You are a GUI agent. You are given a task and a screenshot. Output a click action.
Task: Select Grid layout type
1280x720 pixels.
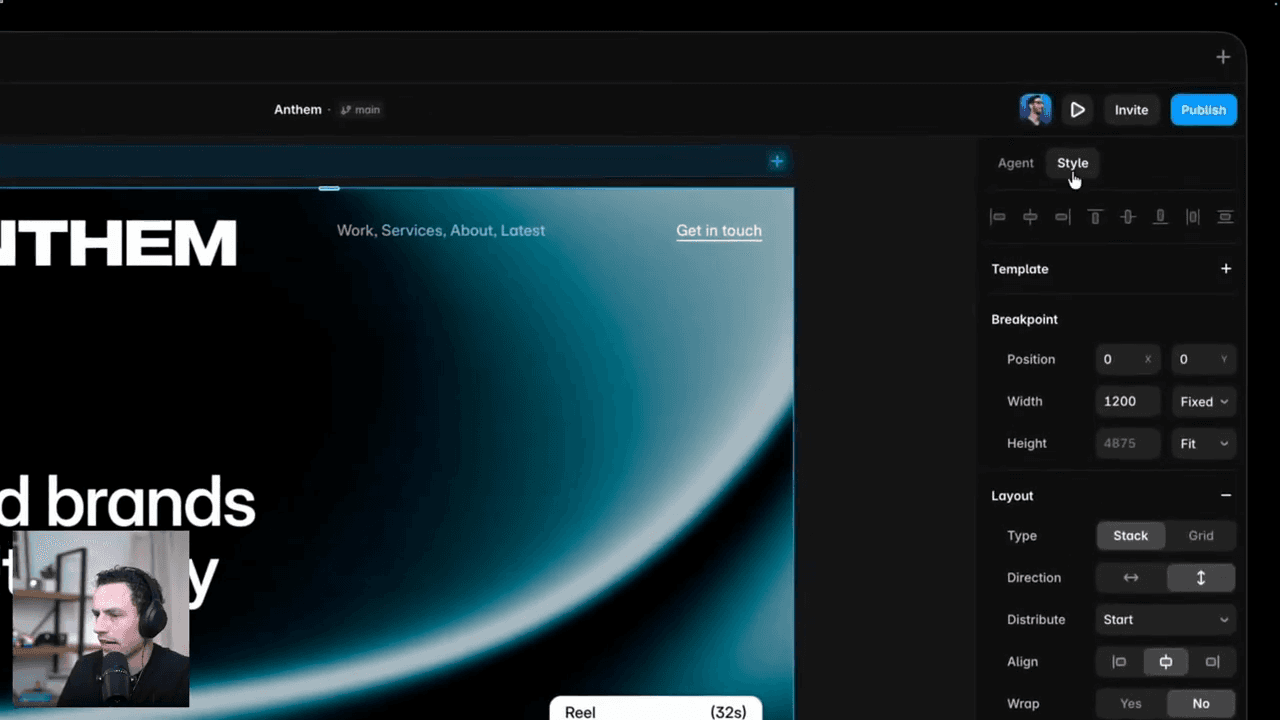1201,536
